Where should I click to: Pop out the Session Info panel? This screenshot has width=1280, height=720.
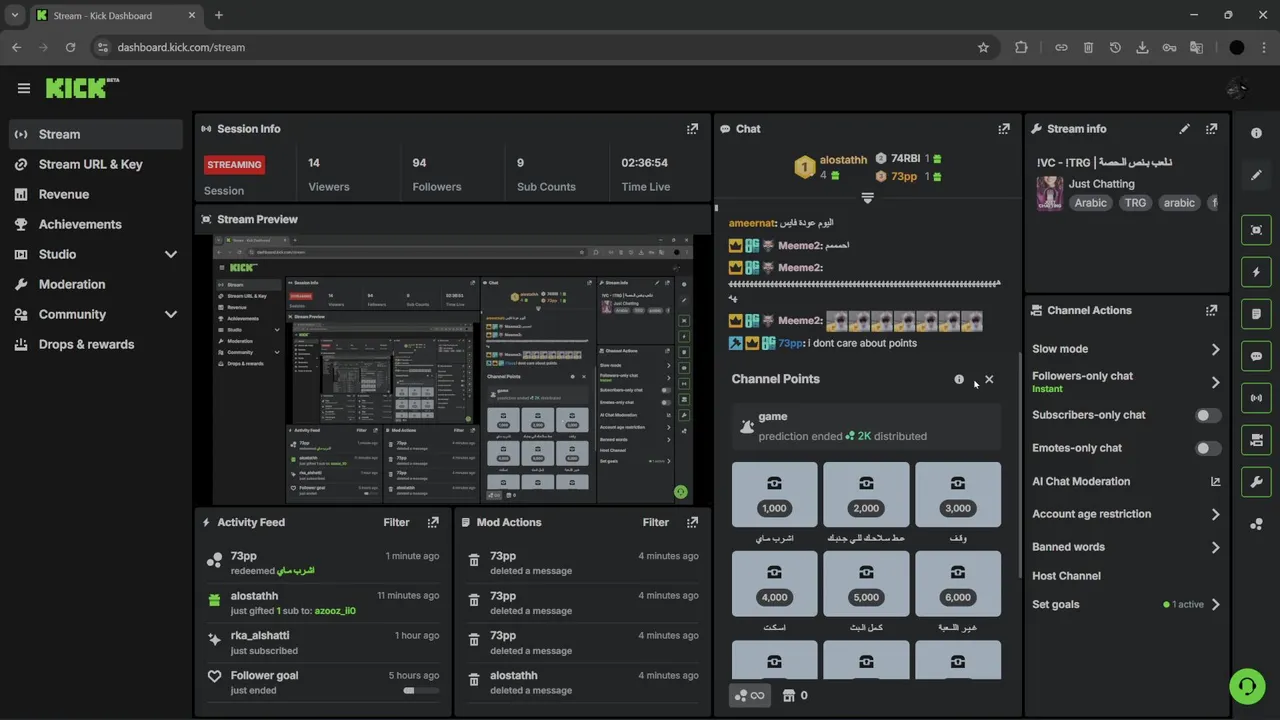[692, 129]
